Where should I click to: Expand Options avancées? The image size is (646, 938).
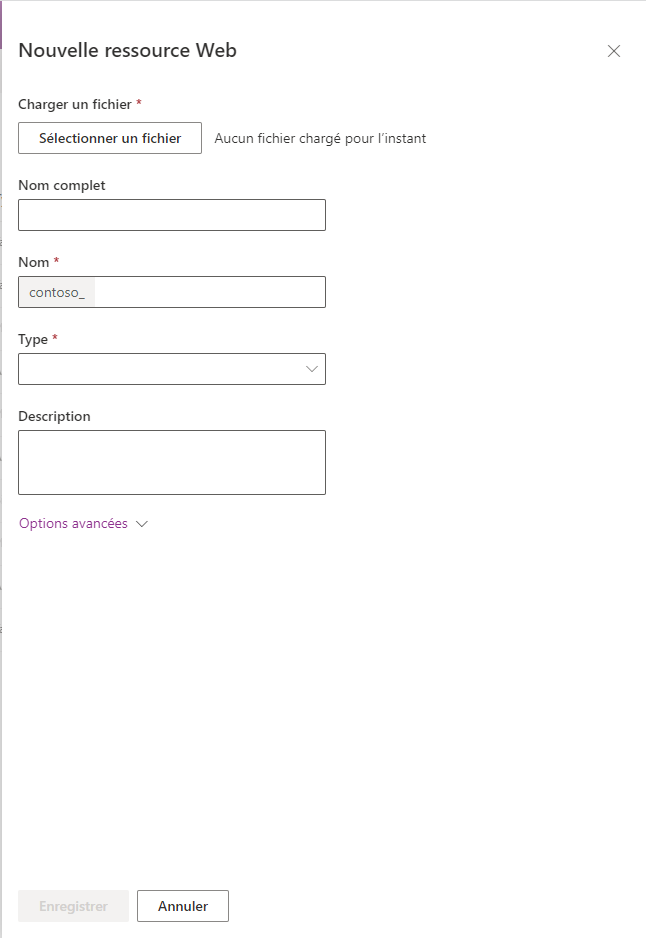(x=84, y=523)
